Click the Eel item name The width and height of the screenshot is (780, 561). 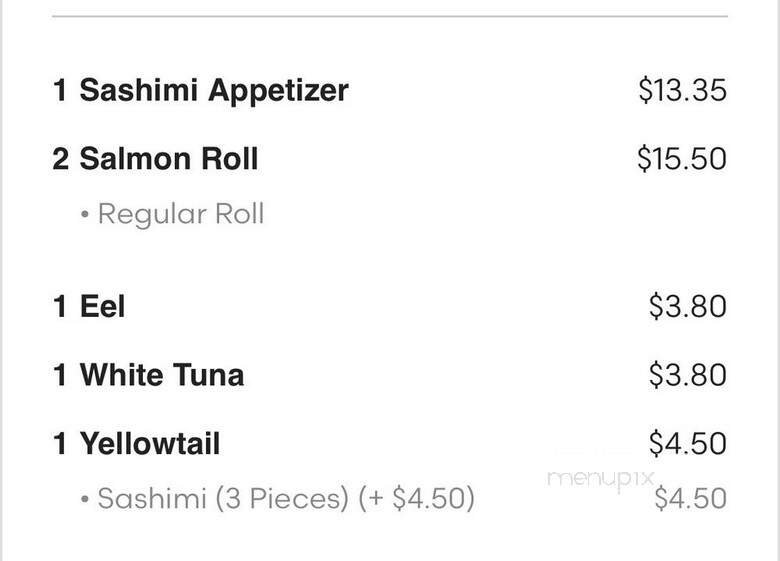102,306
